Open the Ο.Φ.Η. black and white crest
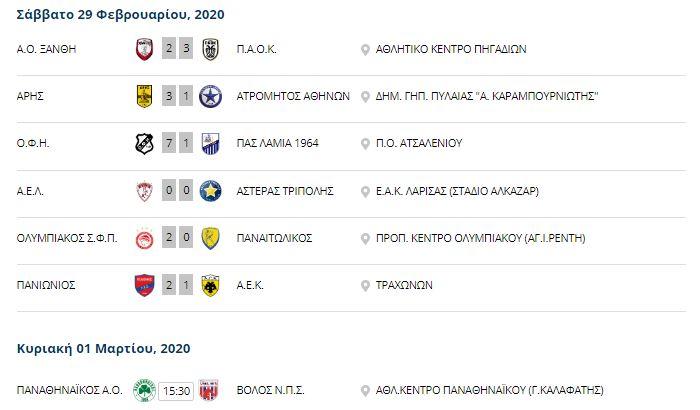The image size is (700, 410). (144, 143)
